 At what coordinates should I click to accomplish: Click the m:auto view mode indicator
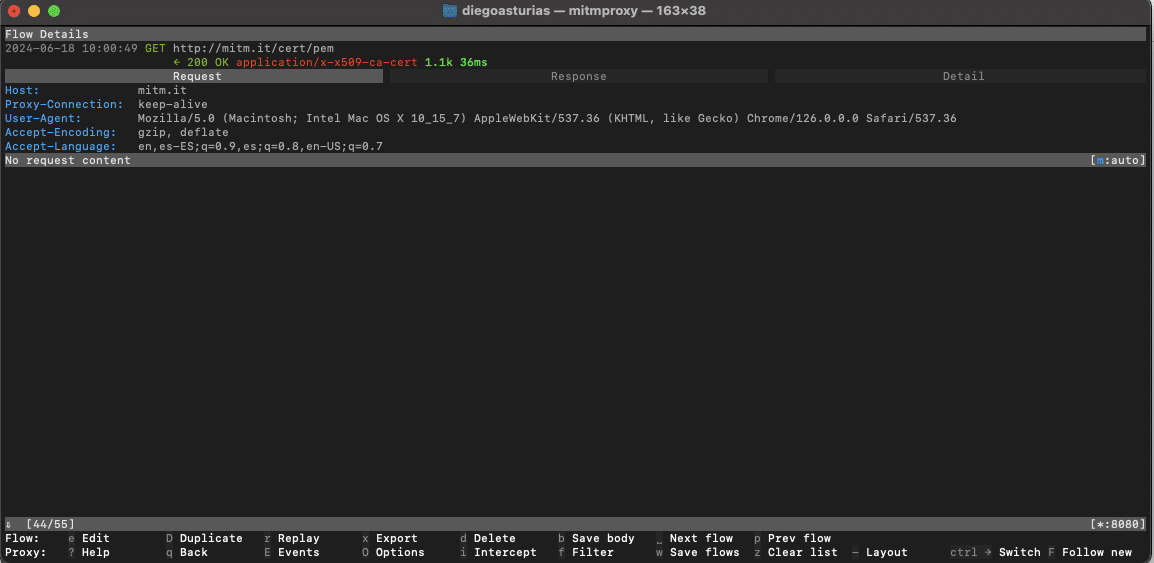[x=1118, y=160]
